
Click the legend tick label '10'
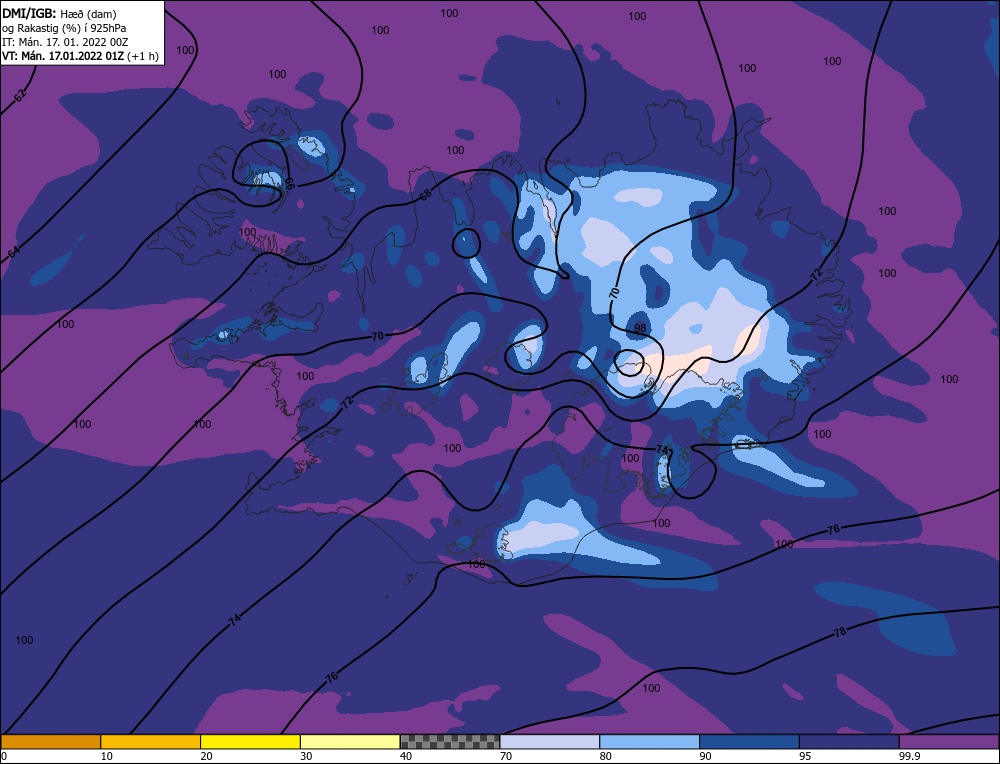[x=106, y=757]
